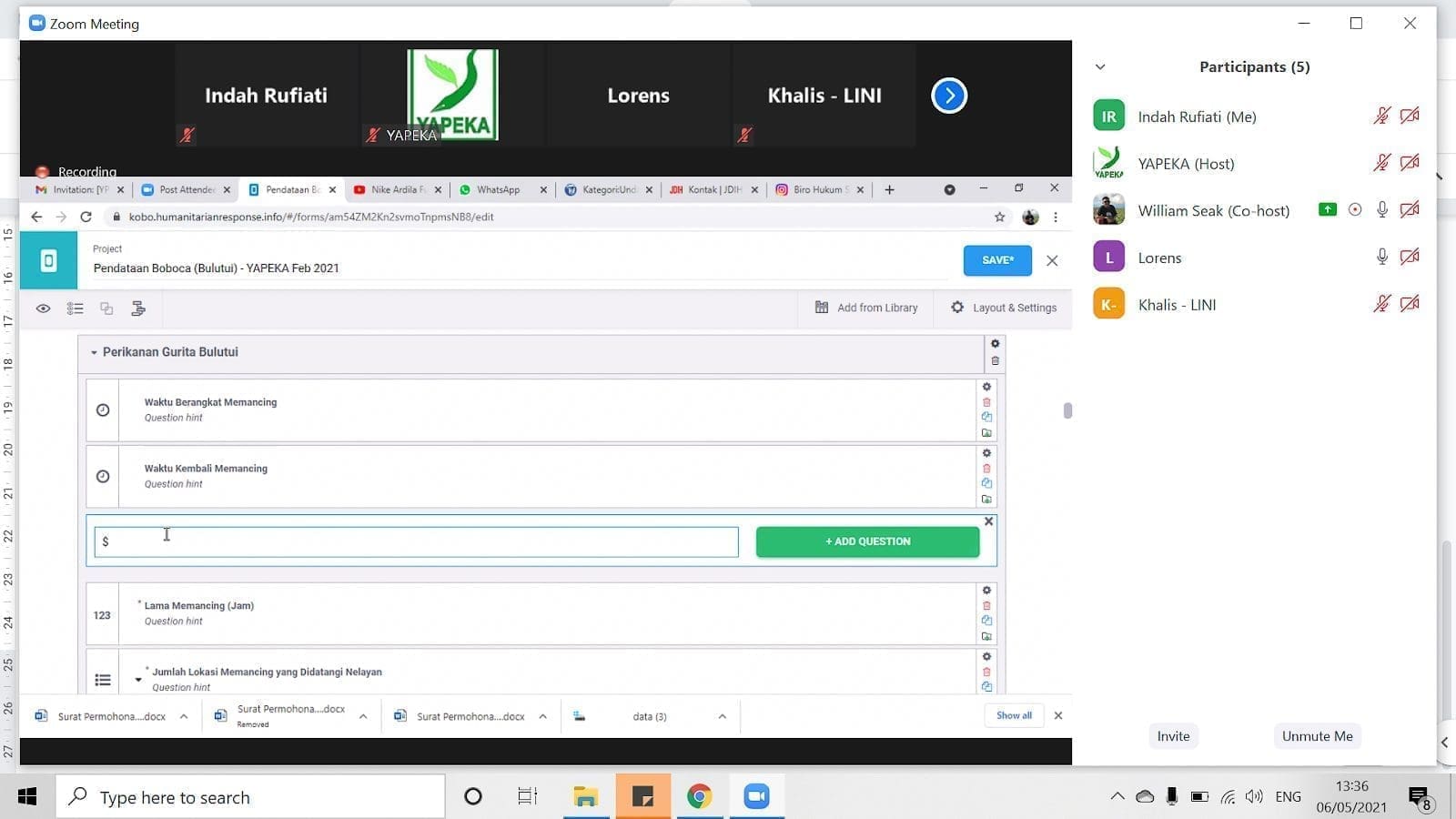Viewport: 1456px width, 819px height.
Task: Click the form preview eye icon
Action: coord(43,308)
